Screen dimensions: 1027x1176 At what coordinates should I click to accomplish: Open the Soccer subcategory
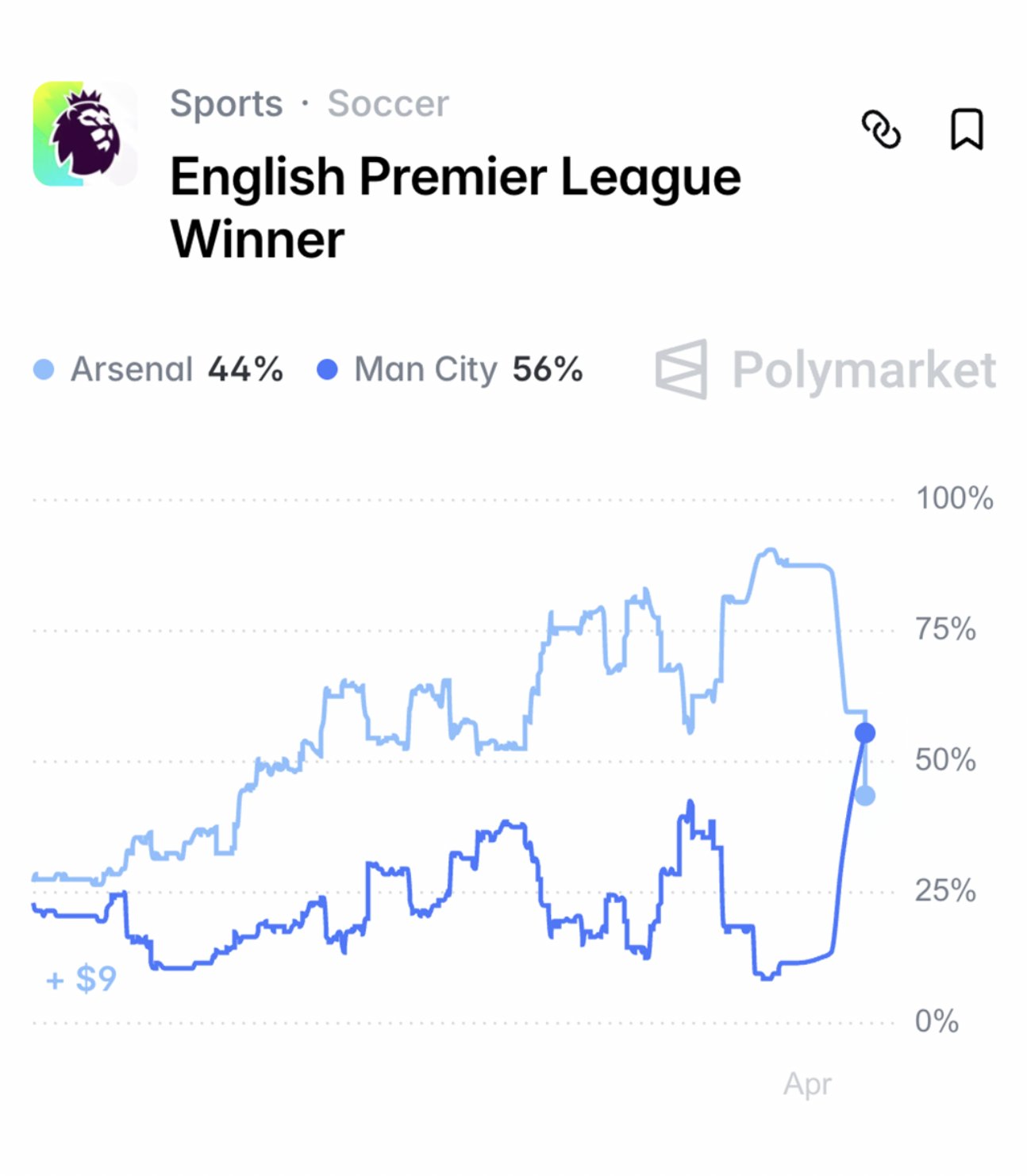click(388, 103)
